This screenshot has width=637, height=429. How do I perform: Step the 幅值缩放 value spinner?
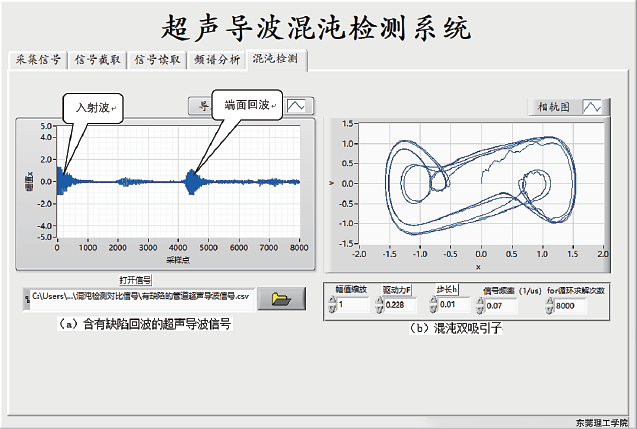tap(333, 305)
